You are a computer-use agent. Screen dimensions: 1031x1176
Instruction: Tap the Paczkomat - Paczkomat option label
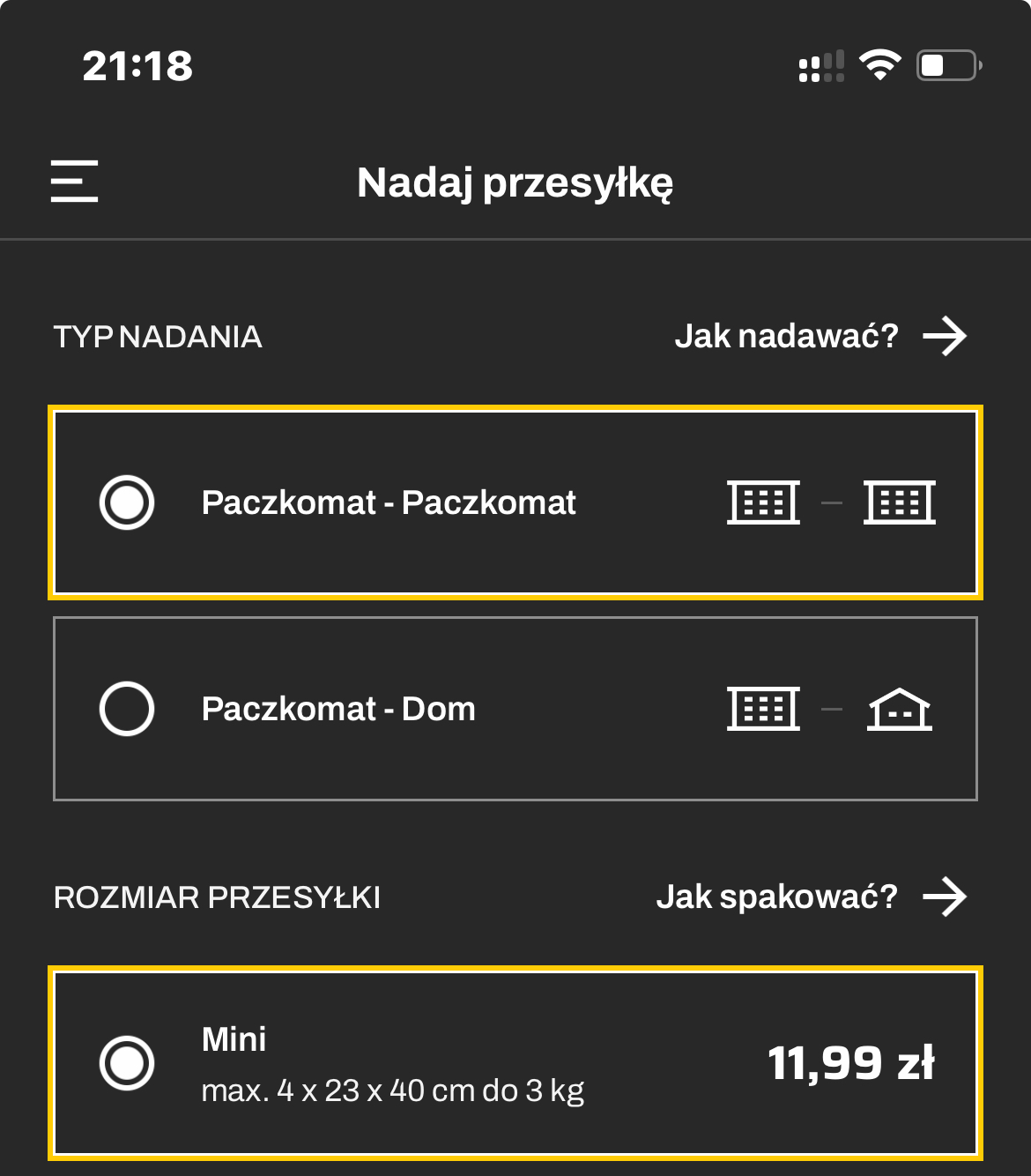coord(389,502)
